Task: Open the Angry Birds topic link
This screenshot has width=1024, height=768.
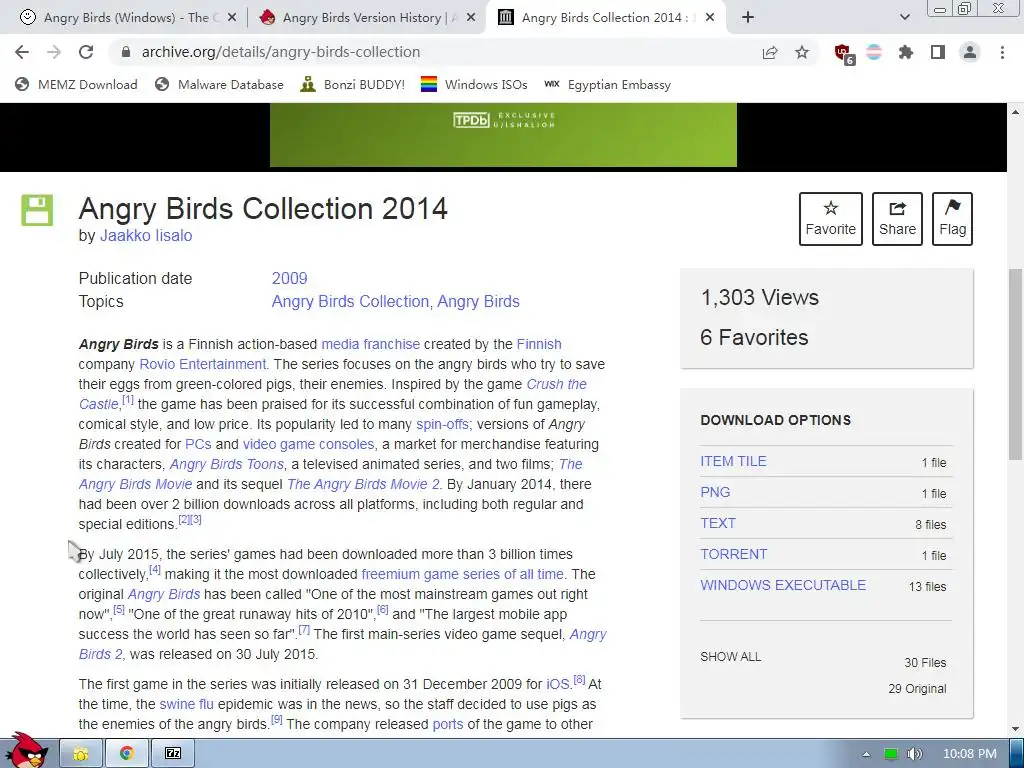Action: coord(478,302)
